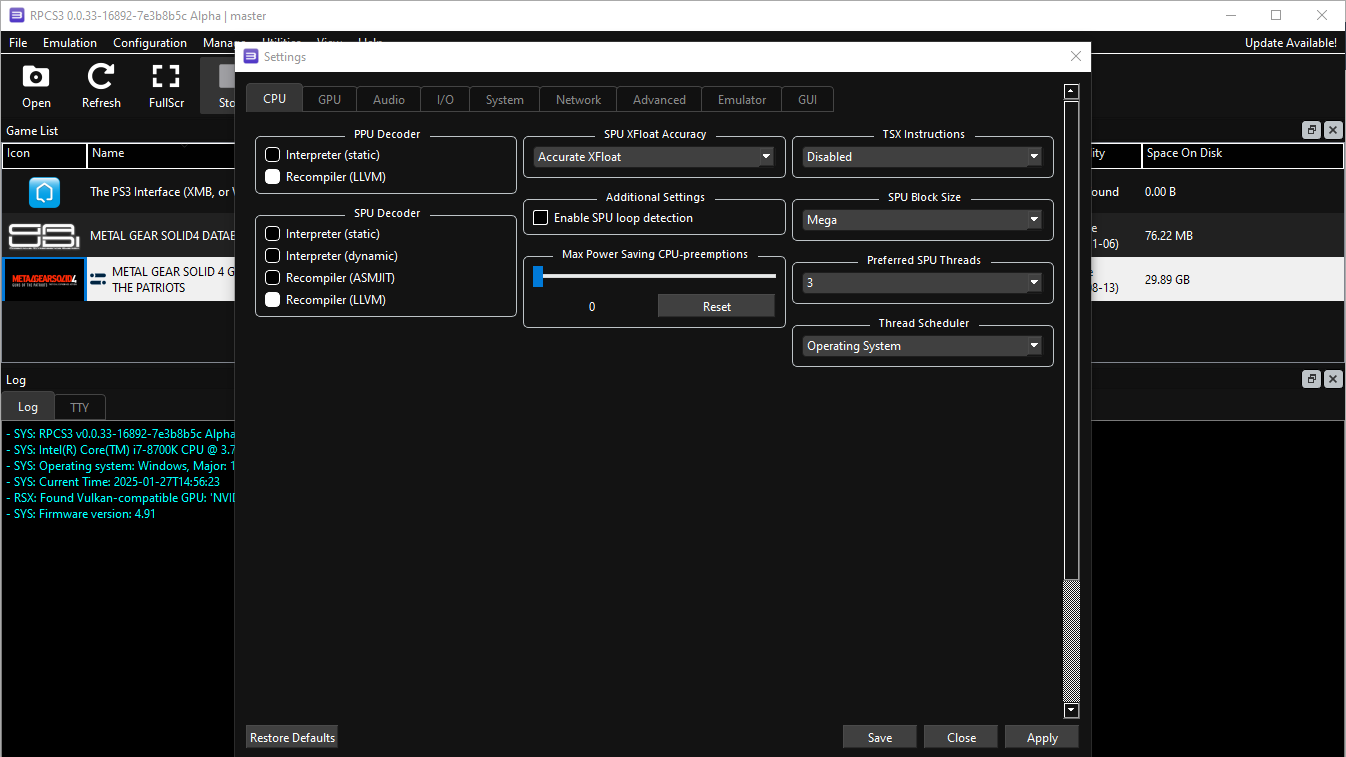Open the Configuration menu
Viewport: 1346px width, 757px height.
150,43
